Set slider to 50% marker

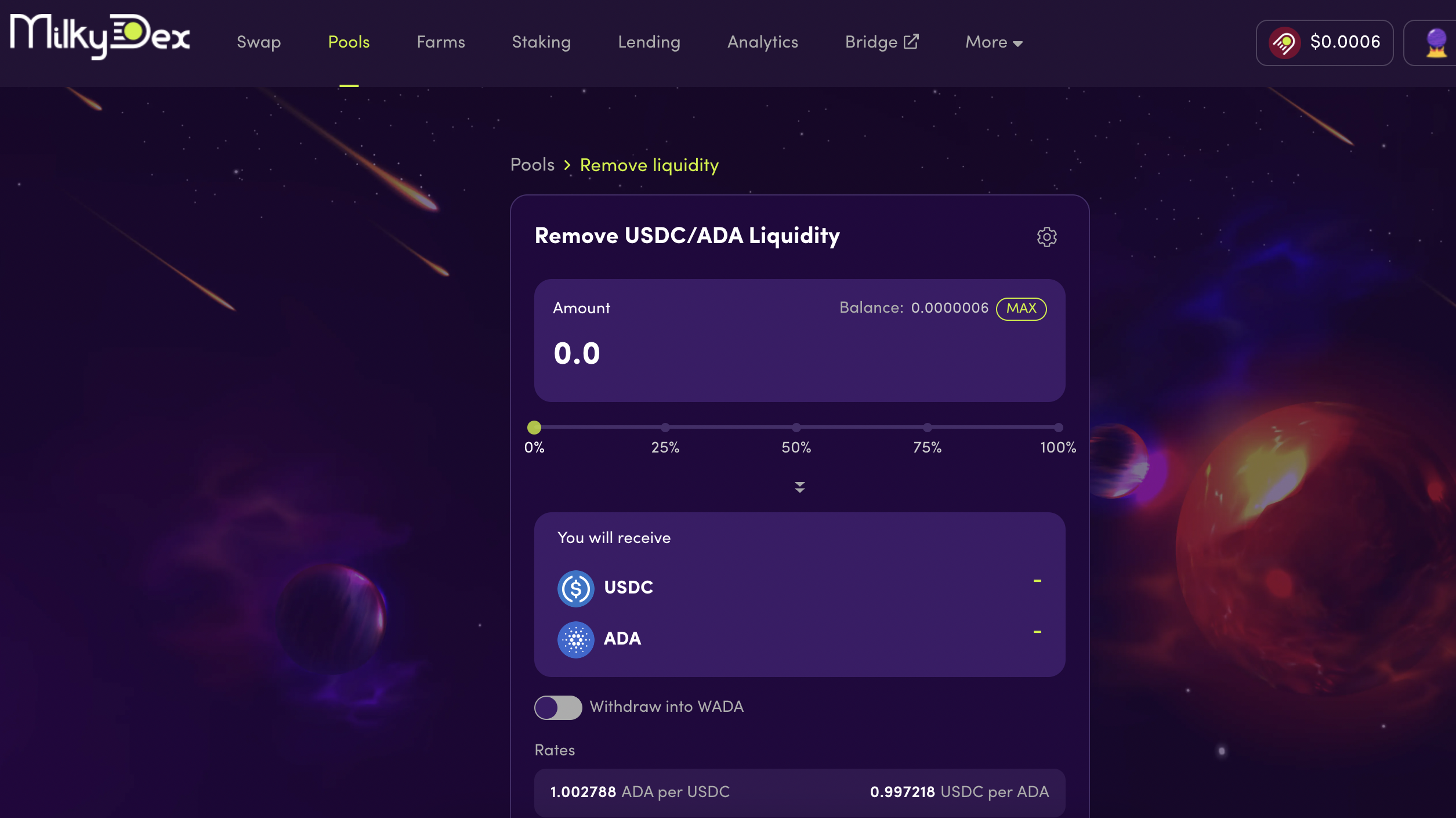tap(796, 428)
